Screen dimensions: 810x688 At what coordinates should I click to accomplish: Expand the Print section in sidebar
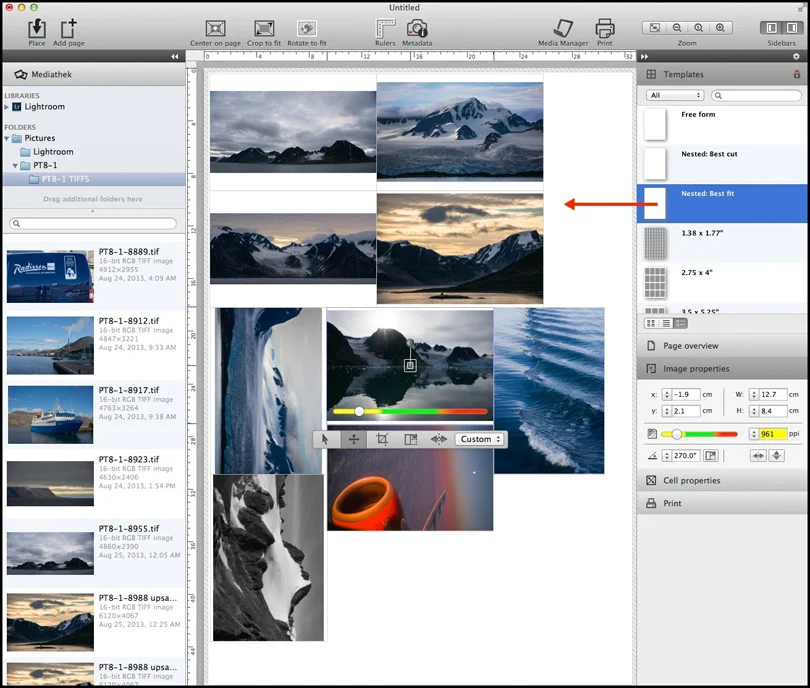722,503
